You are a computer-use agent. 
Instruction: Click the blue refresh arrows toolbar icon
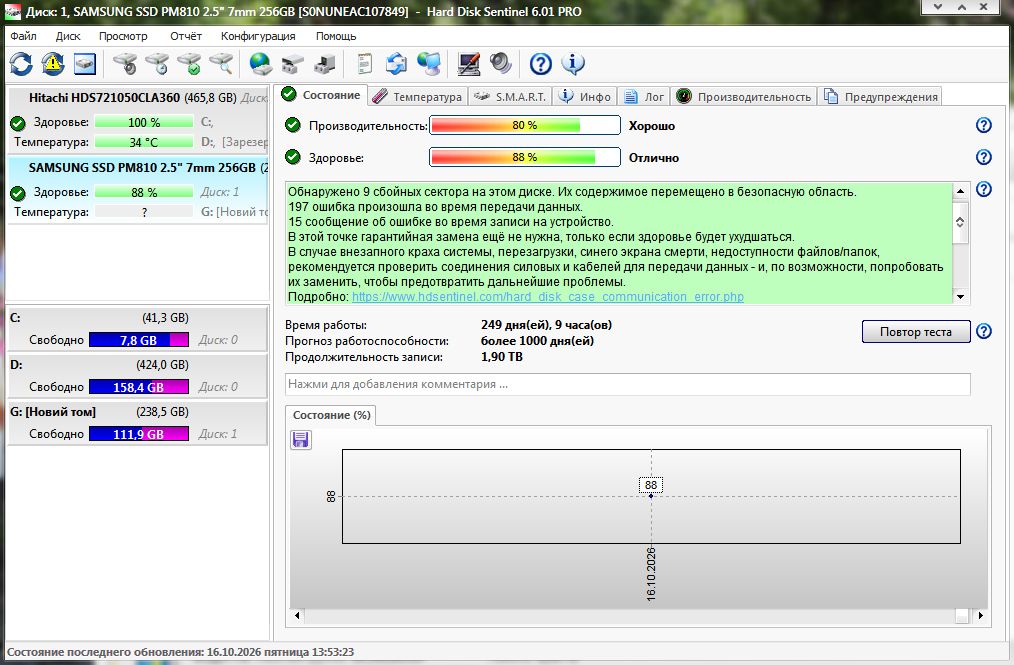[21, 63]
